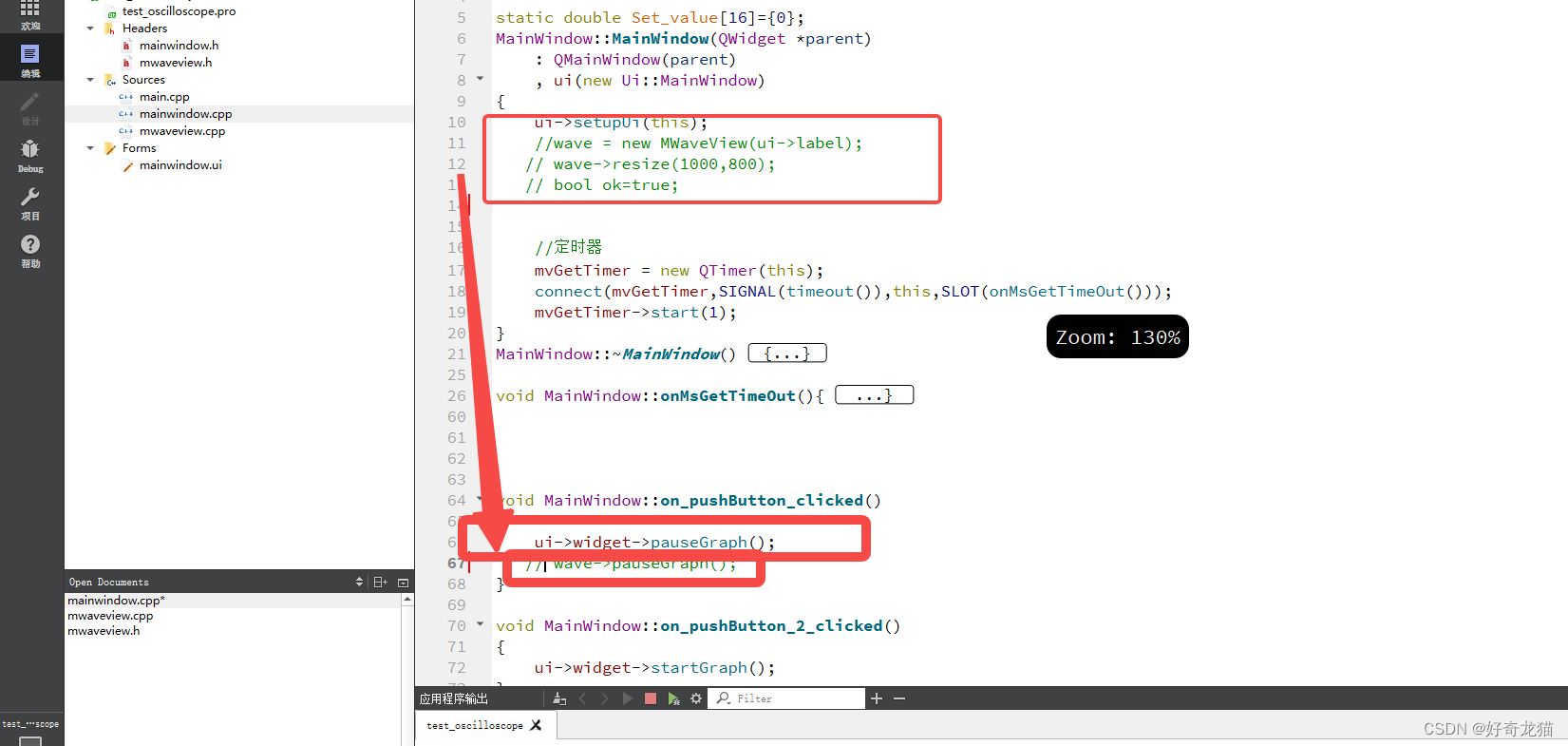The height and width of the screenshot is (746, 1568).
Task: Select mainwindow.cpp in project tree
Action: pos(185,114)
